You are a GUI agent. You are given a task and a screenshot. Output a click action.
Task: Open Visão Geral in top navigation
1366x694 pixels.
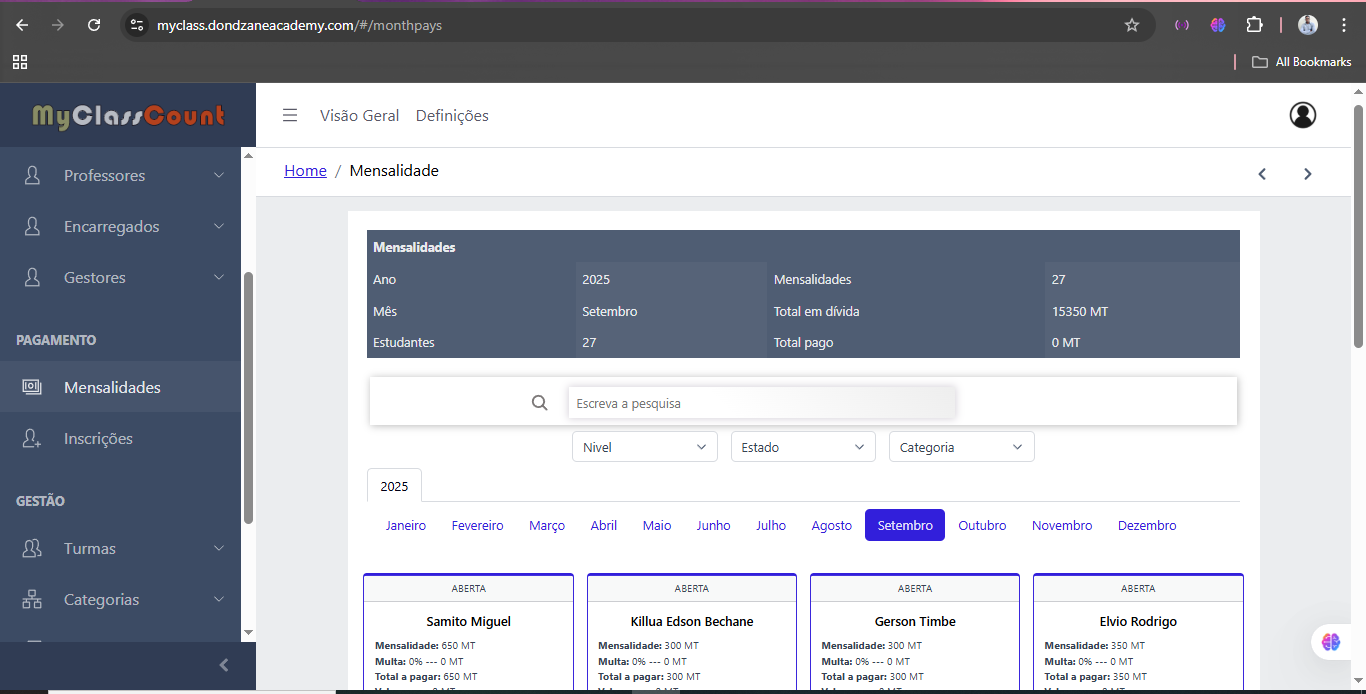[x=359, y=116]
